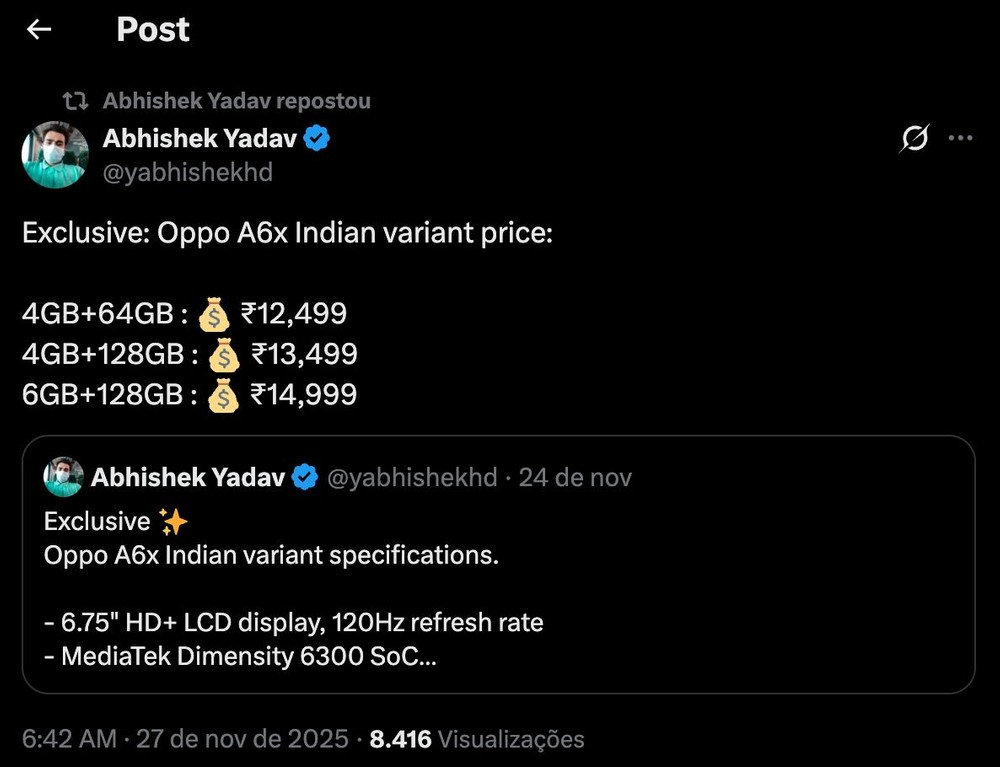
Task: Click verified badge inside the quoted post
Action: pos(304,478)
